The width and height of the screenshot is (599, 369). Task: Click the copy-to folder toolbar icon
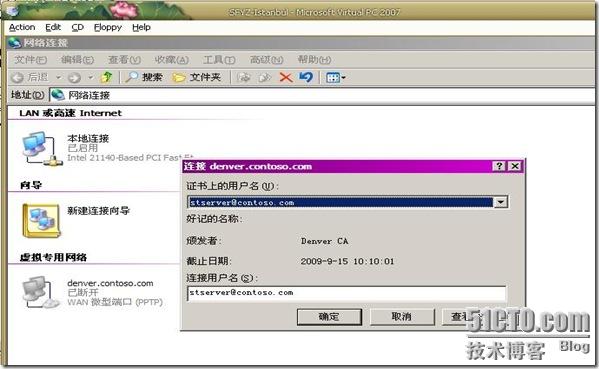point(264,78)
